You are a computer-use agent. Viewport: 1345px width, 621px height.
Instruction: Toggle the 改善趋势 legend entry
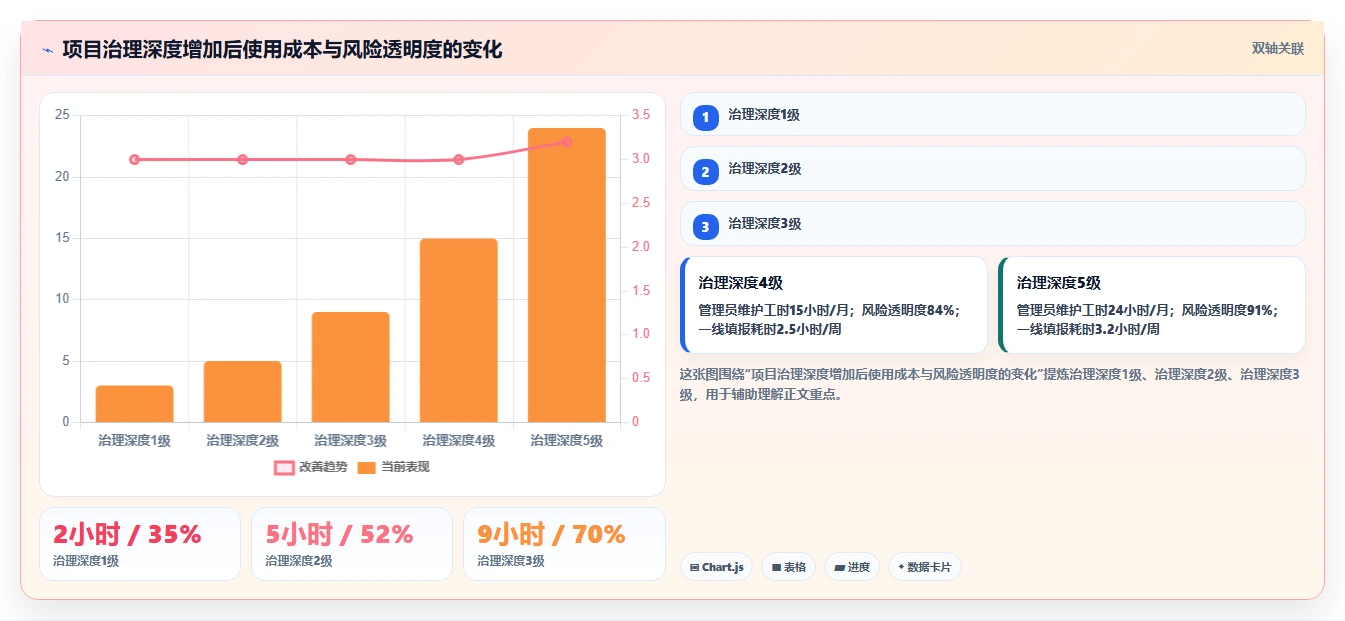tap(311, 467)
